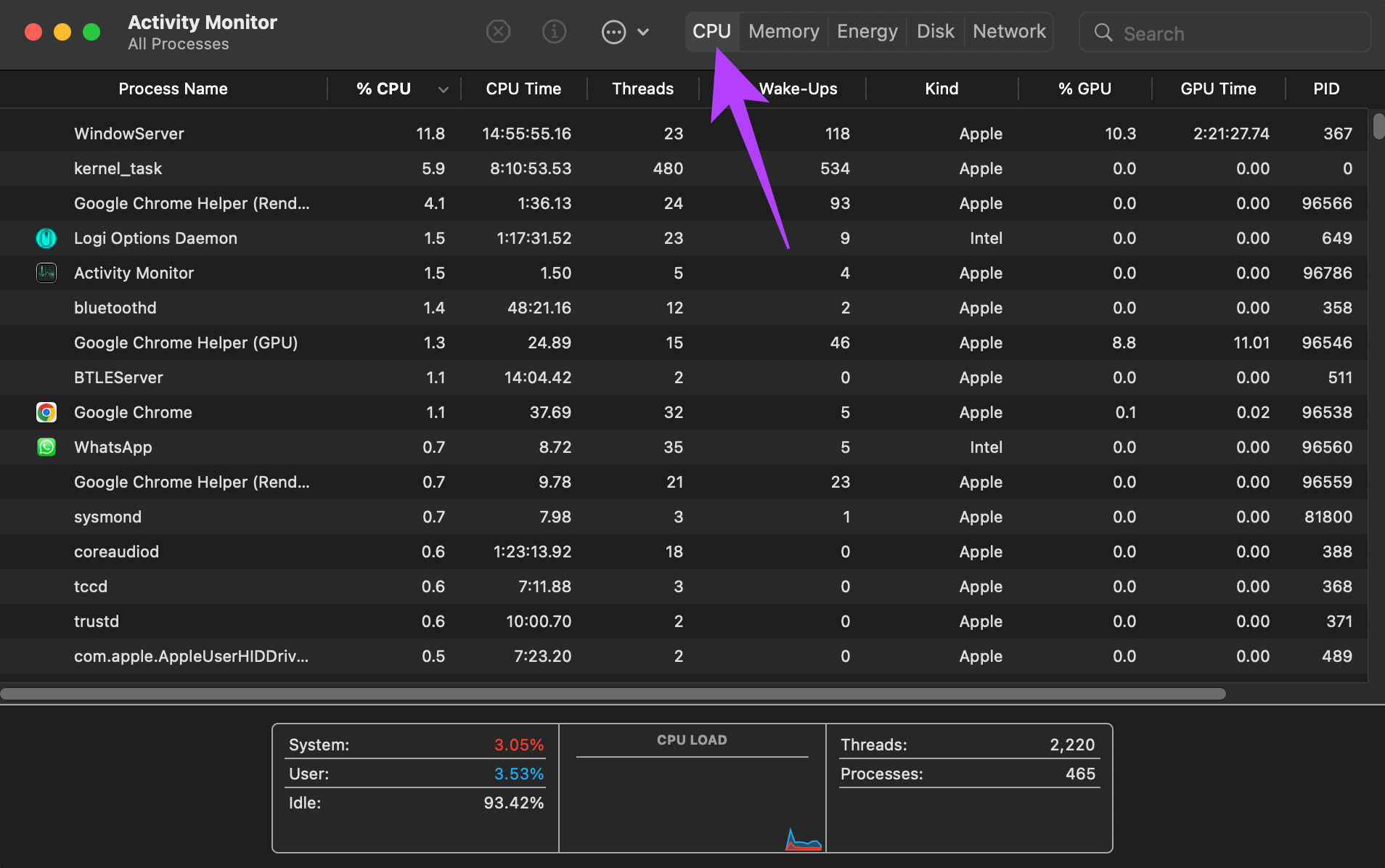Select Google Chrome Helper with PID 96559
Viewport: 1385px width, 868px height.
click(x=684, y=482)
